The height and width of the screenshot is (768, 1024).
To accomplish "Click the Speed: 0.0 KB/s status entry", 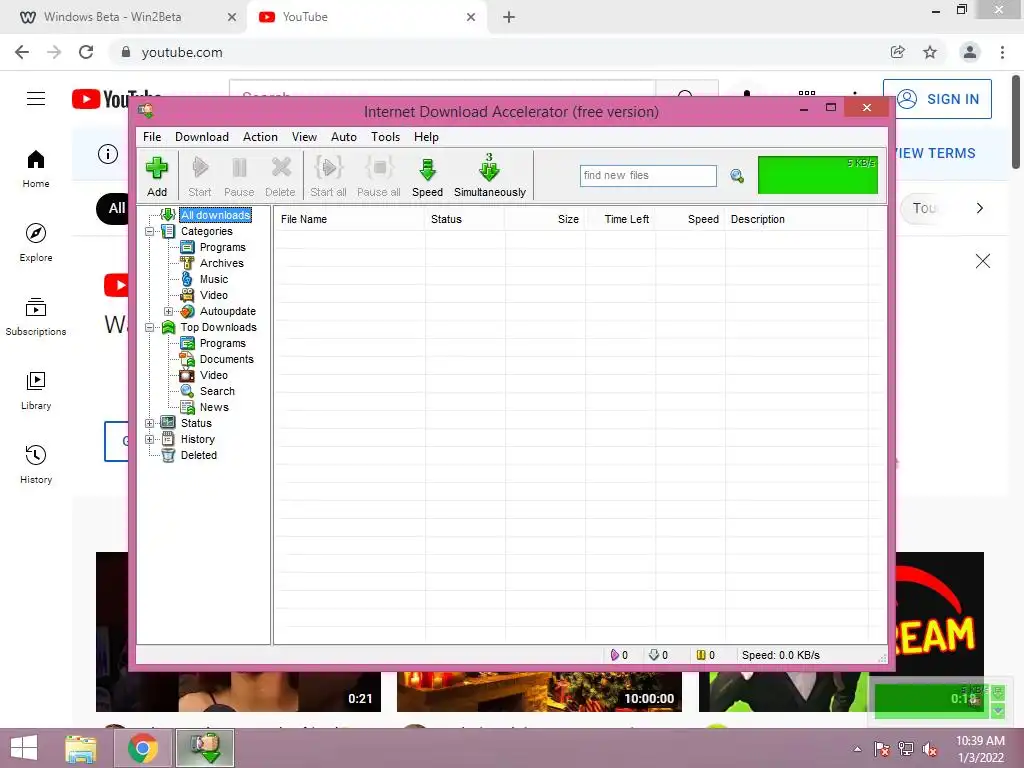I will tap(780, 655).
